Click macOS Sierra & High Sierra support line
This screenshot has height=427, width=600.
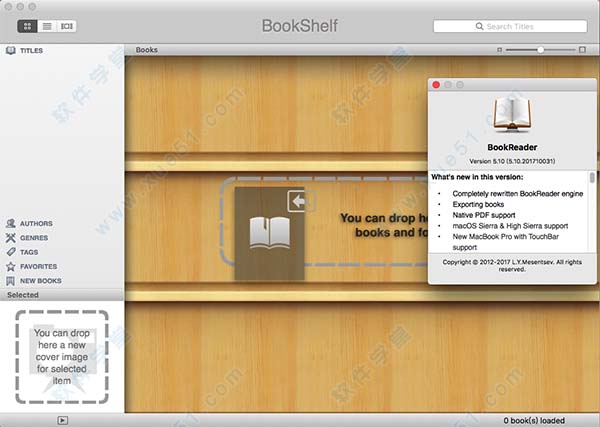(x=510, y=226)
